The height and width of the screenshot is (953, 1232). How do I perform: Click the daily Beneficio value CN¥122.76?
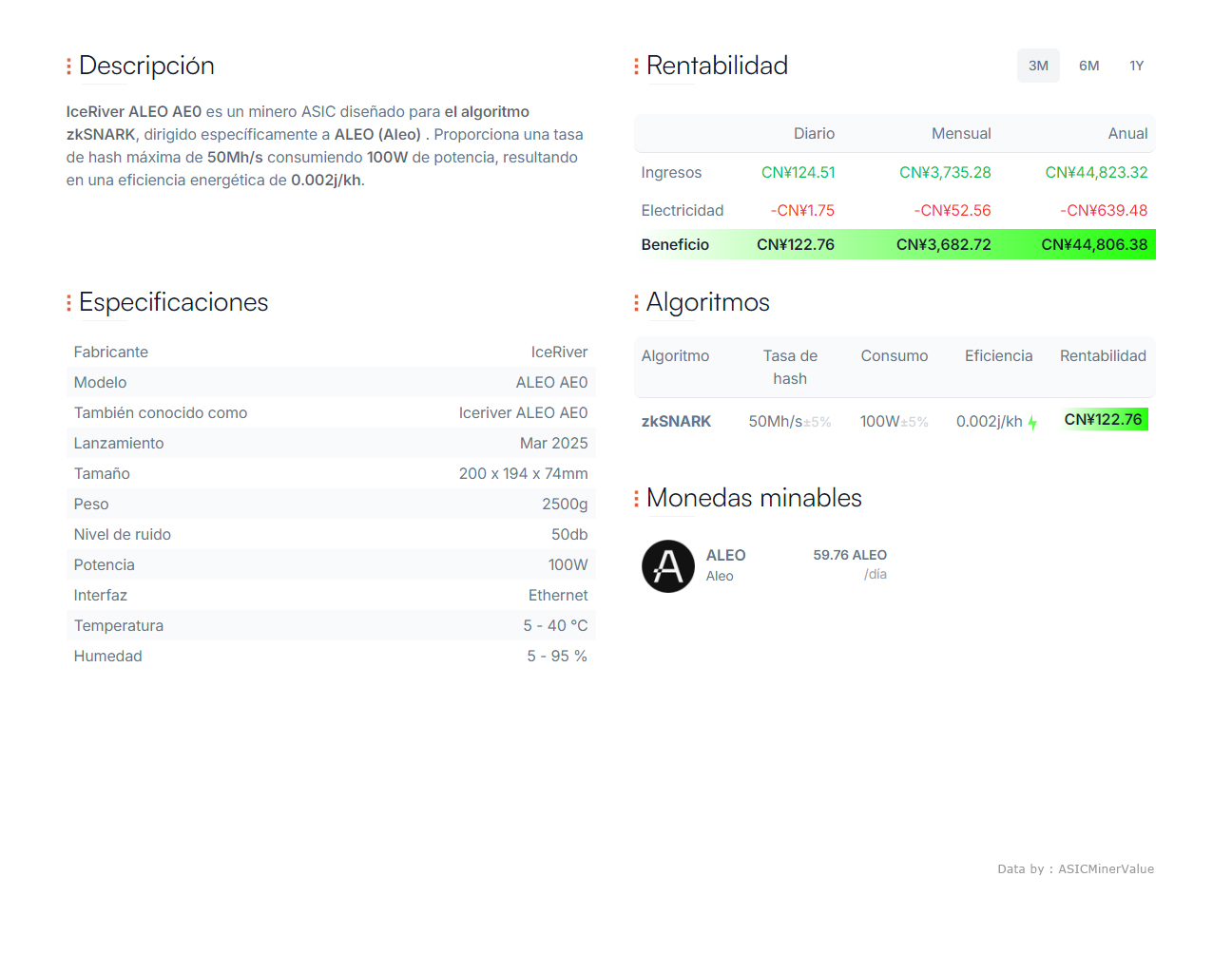tap(795, 244)
